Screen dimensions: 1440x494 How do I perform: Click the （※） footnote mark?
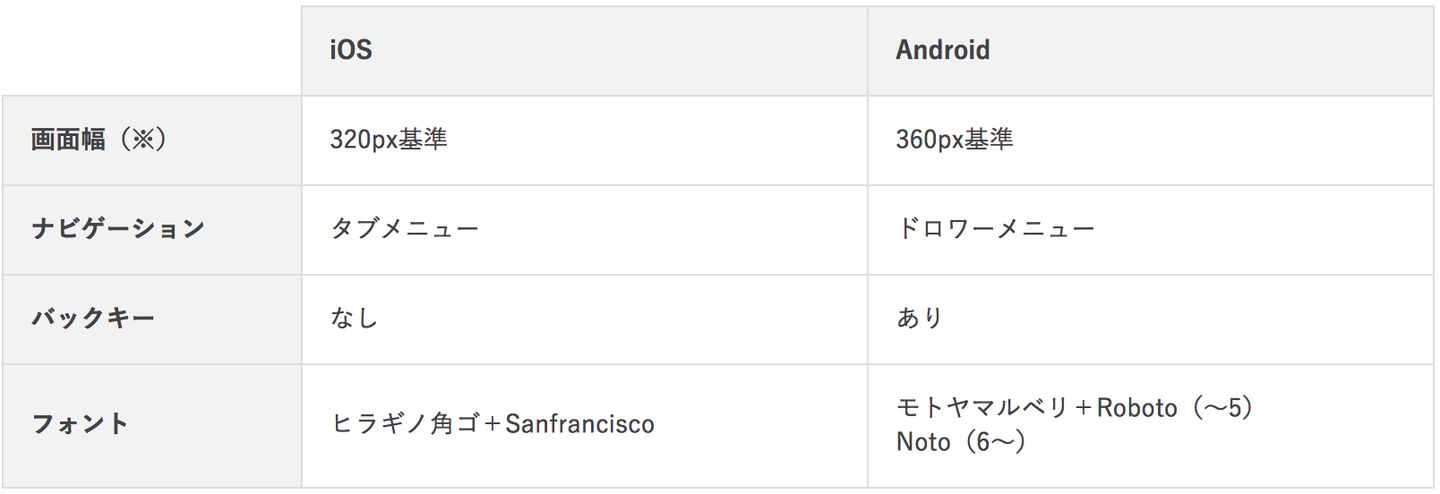tap(136, 139)
